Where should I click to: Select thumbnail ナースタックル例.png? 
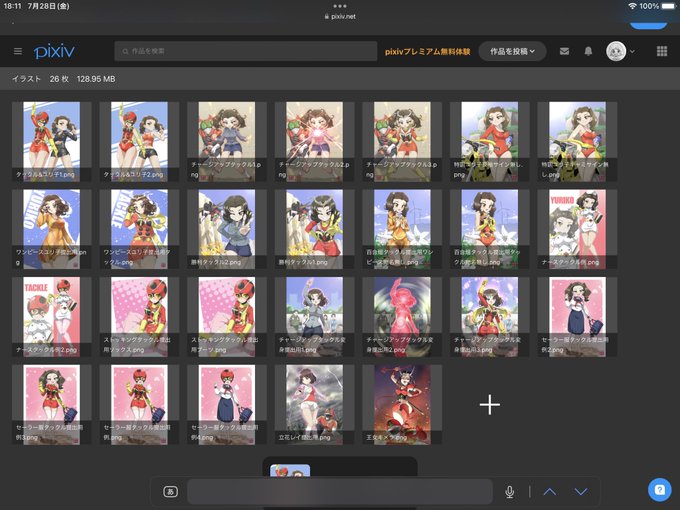577,229
